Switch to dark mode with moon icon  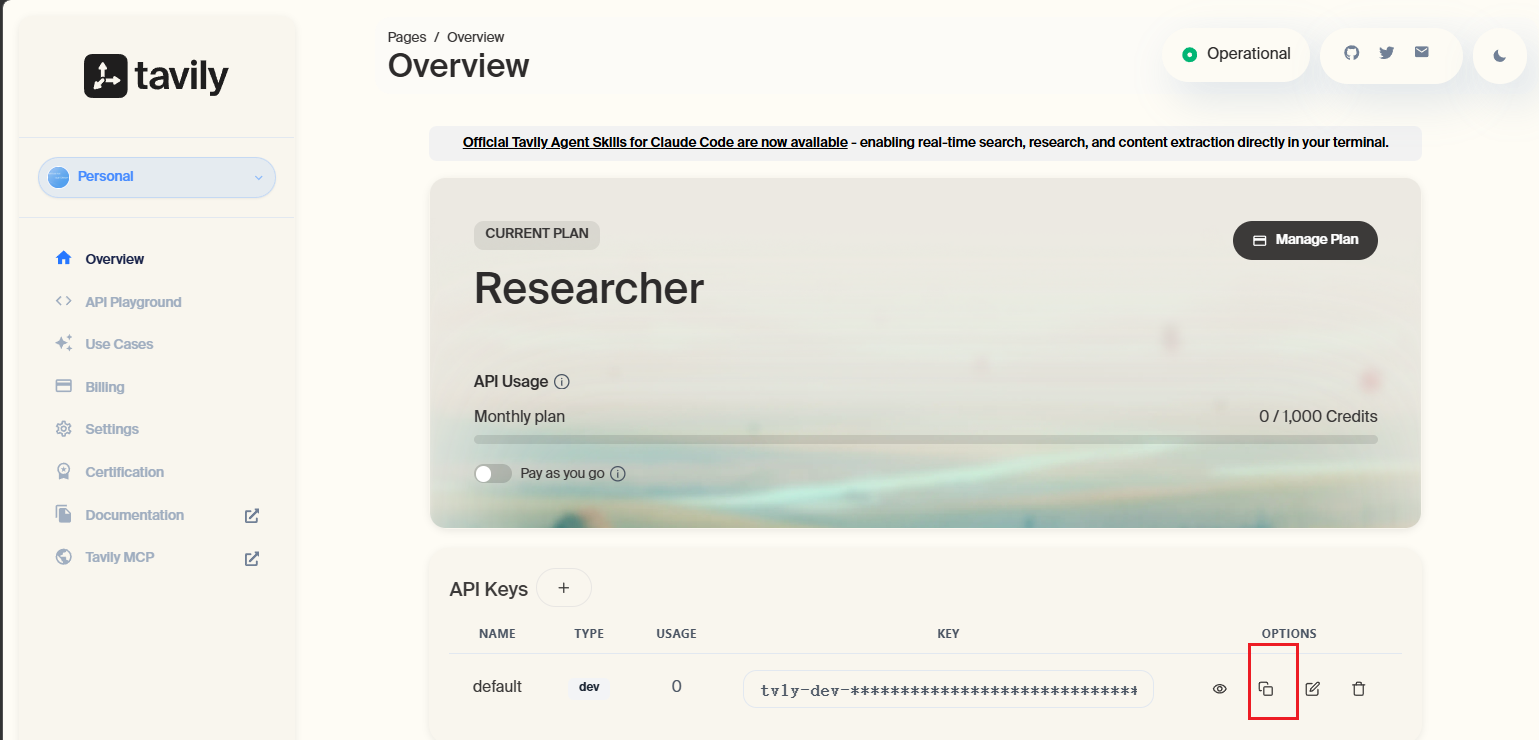(x=1499, y=56)
